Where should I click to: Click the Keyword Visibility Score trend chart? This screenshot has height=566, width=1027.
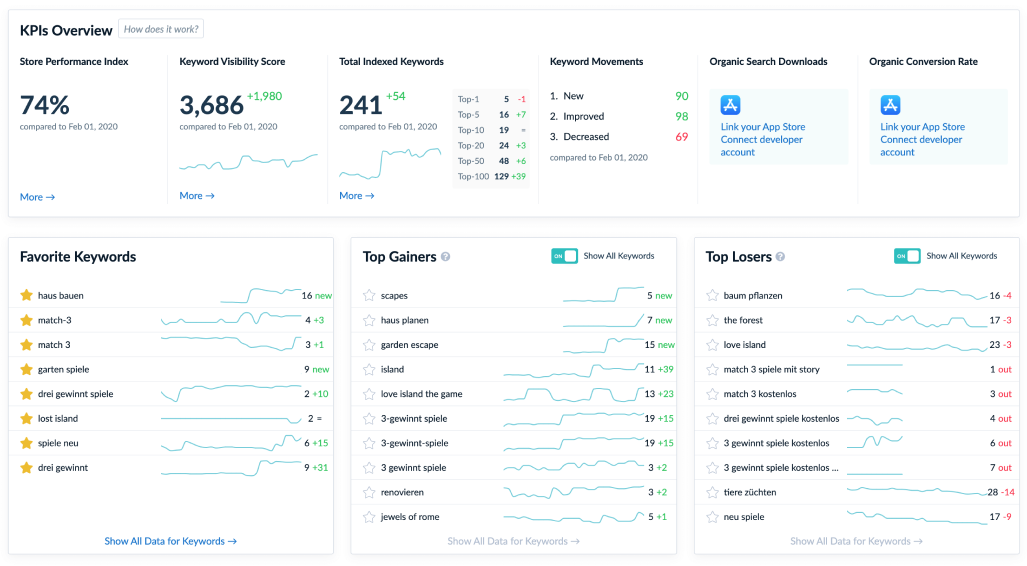248,162
